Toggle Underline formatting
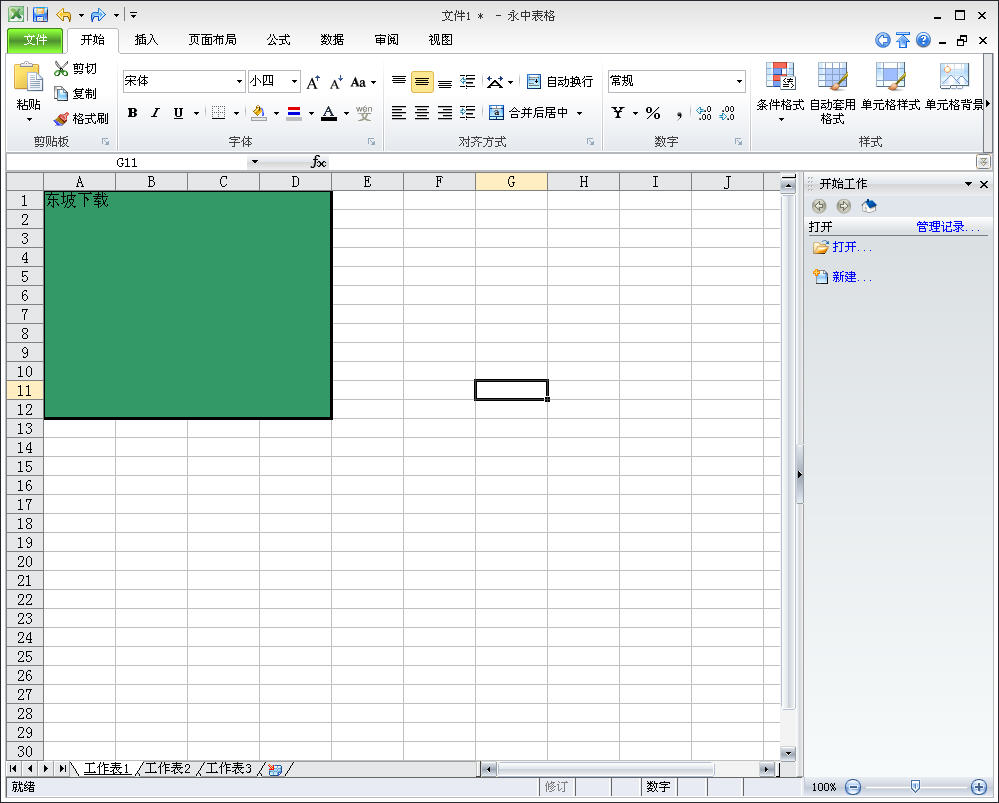The height and width of the screenshot is (803, 999). [x=178, y=113]
